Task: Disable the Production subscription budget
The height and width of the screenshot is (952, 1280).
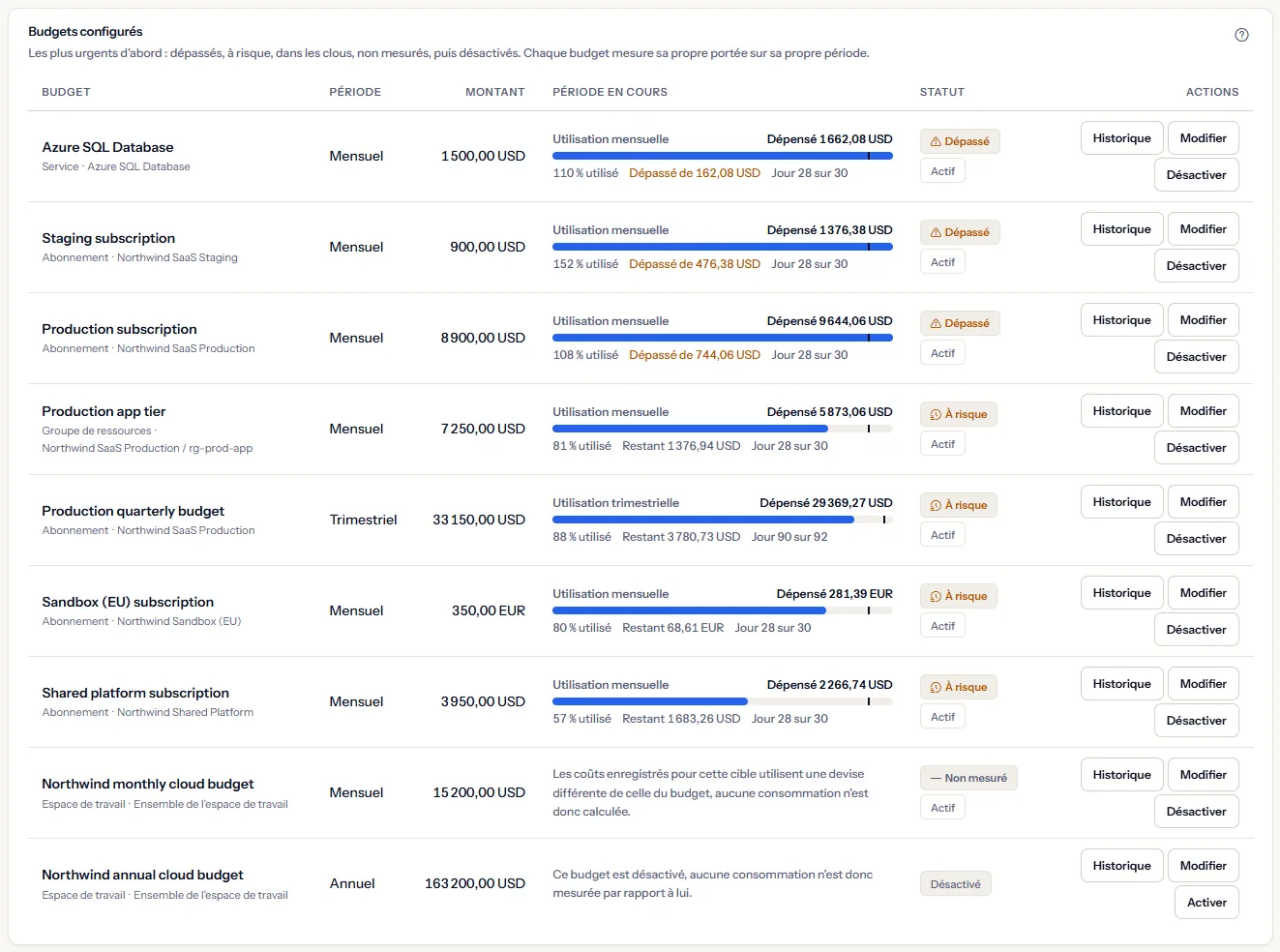Action: 1196,357
